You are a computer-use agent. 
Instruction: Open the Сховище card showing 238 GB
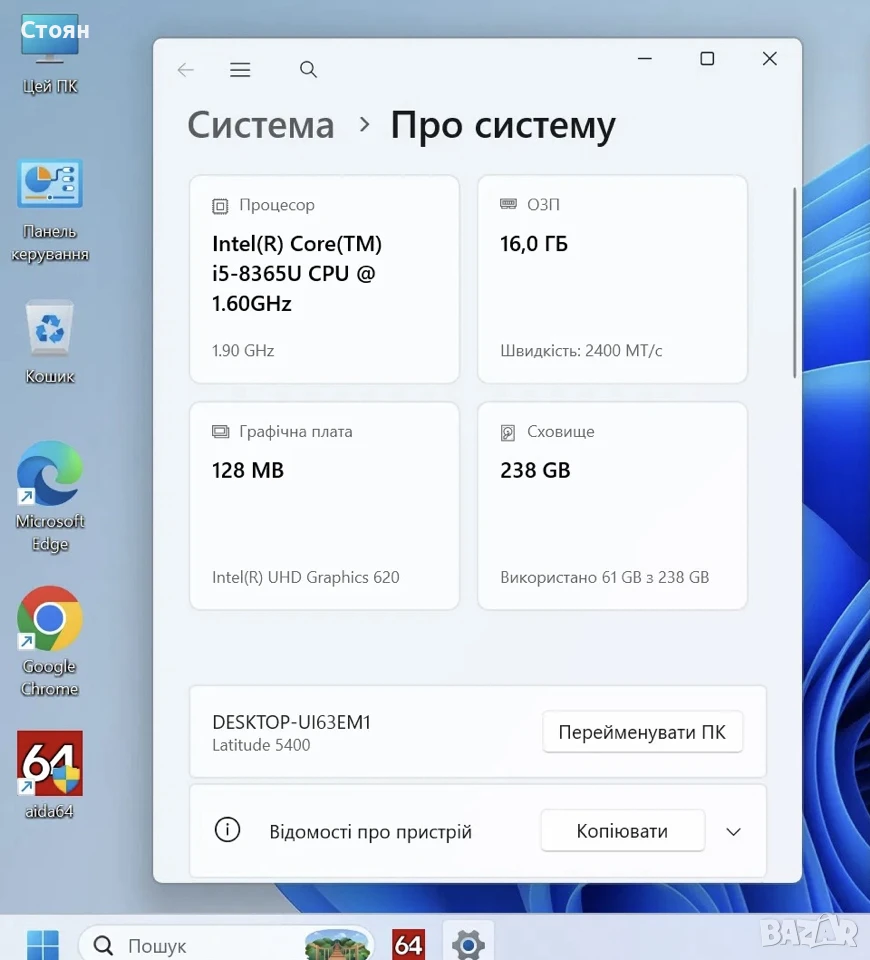pyautogui.click(x=612, y=506)
